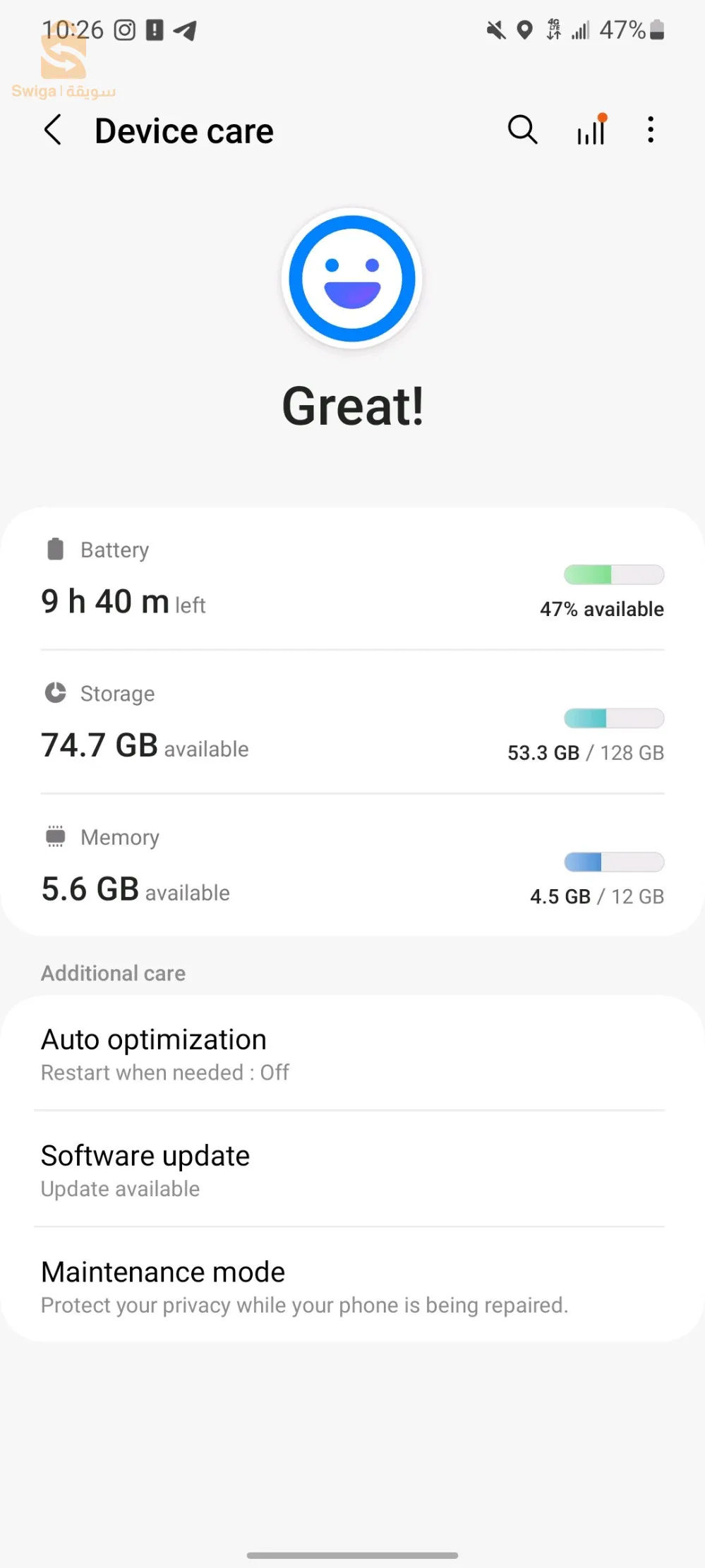Open the three-dot more options menu

tap(651, 130)
